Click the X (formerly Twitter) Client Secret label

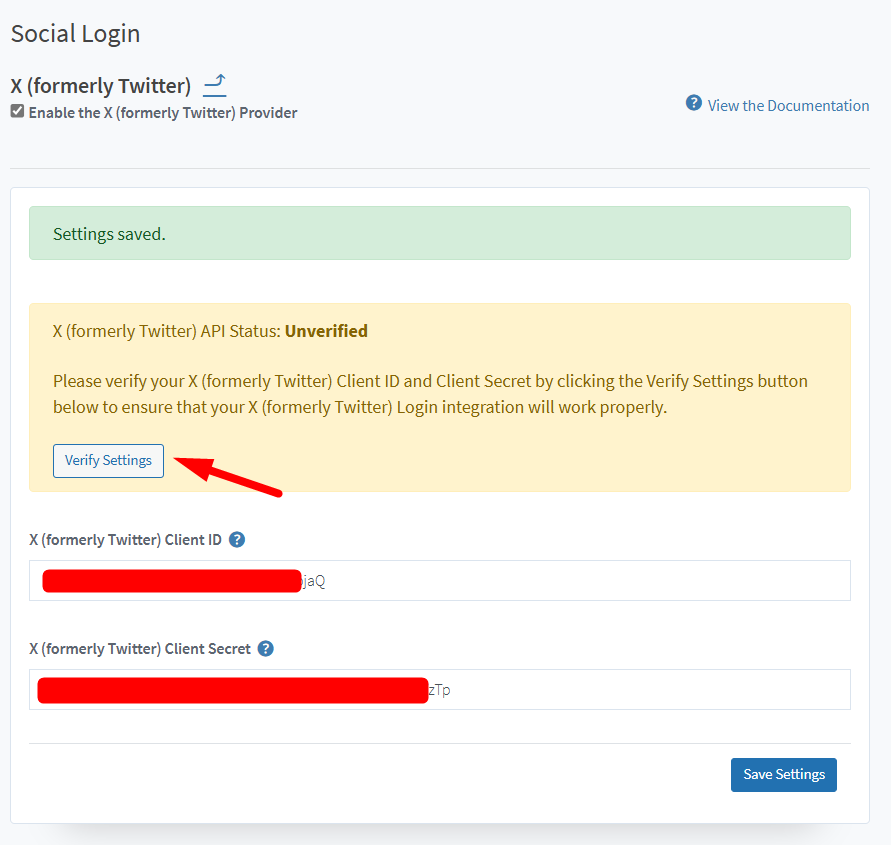point(140,648)
